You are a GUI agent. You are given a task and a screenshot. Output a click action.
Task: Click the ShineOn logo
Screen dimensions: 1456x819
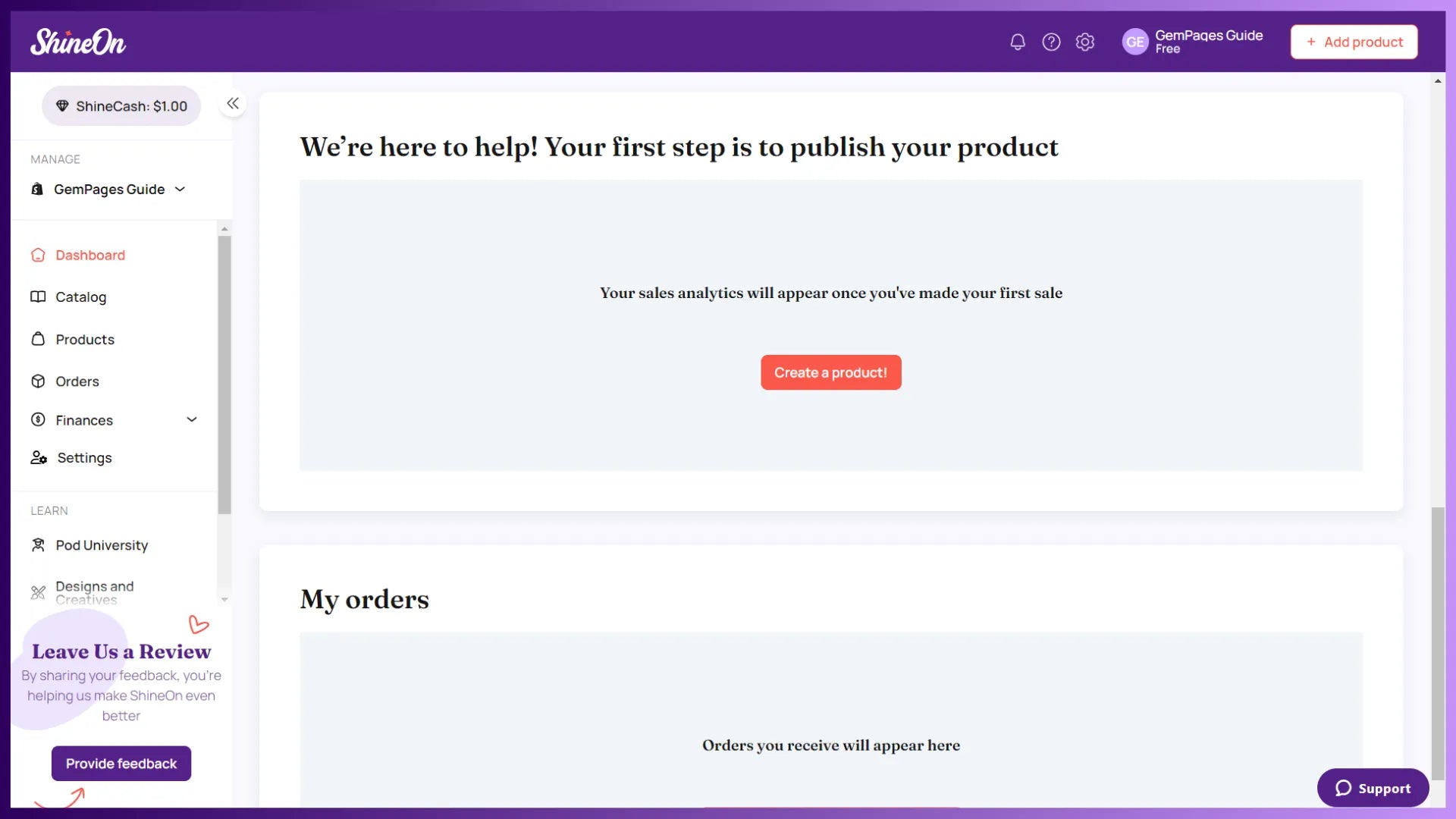tap(78, 42)
